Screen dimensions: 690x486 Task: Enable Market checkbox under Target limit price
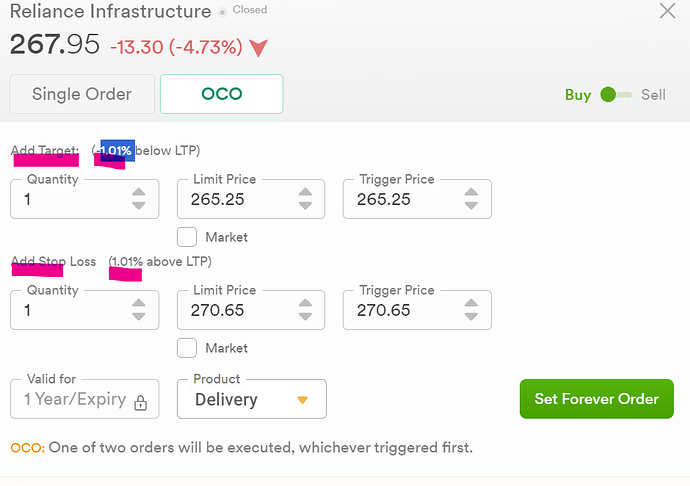point(187,237)
